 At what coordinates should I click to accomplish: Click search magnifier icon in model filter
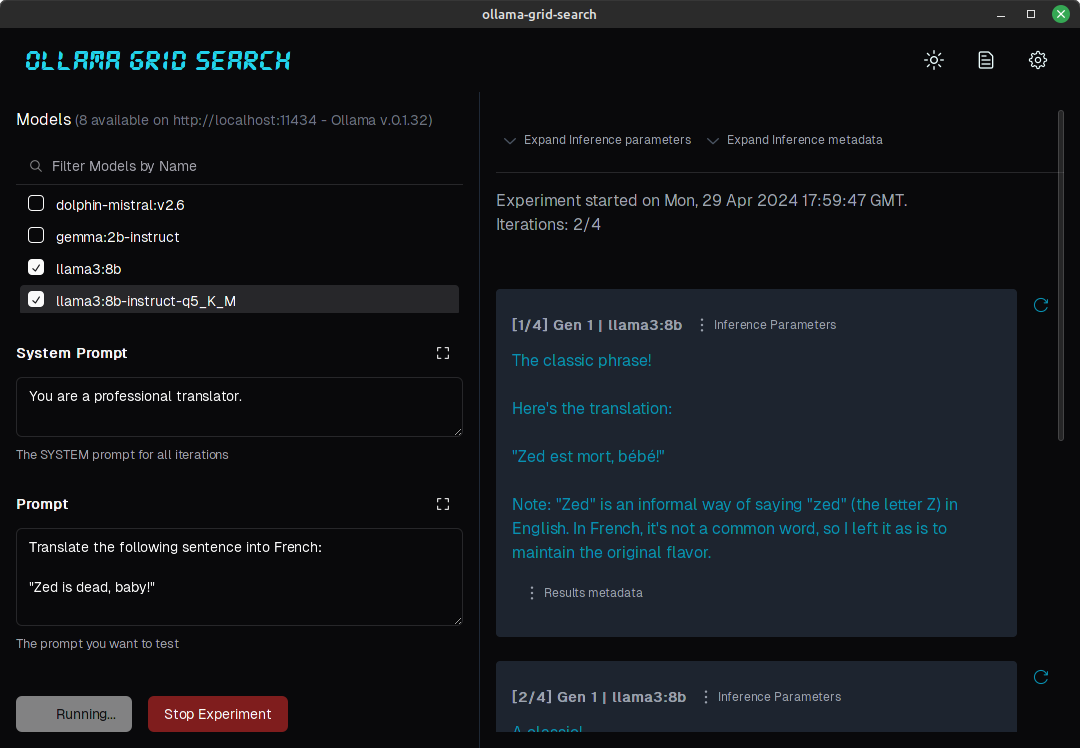coord(36,166)
